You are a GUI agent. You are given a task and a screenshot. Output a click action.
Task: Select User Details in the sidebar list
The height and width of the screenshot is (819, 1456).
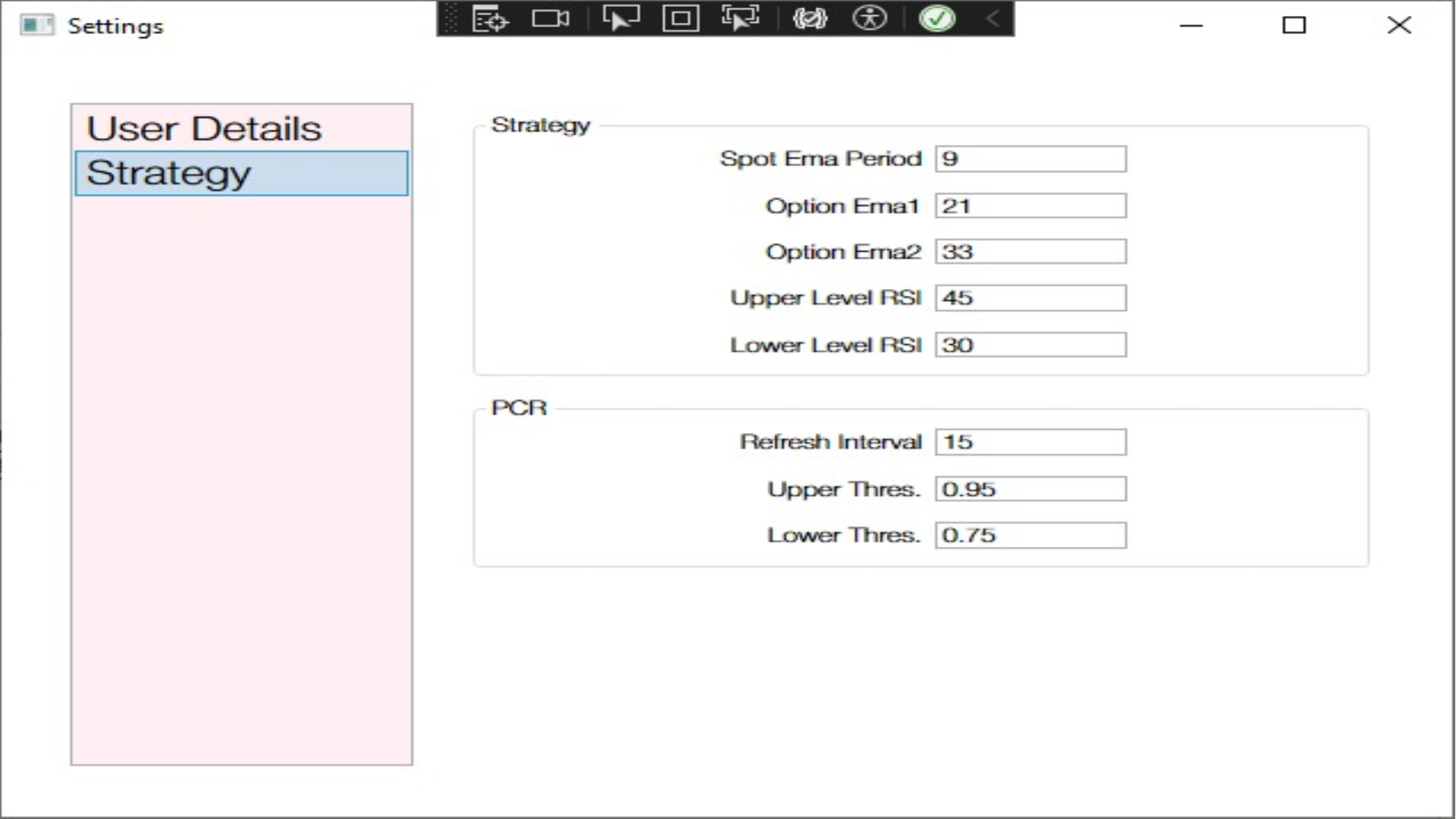point(241,128)
